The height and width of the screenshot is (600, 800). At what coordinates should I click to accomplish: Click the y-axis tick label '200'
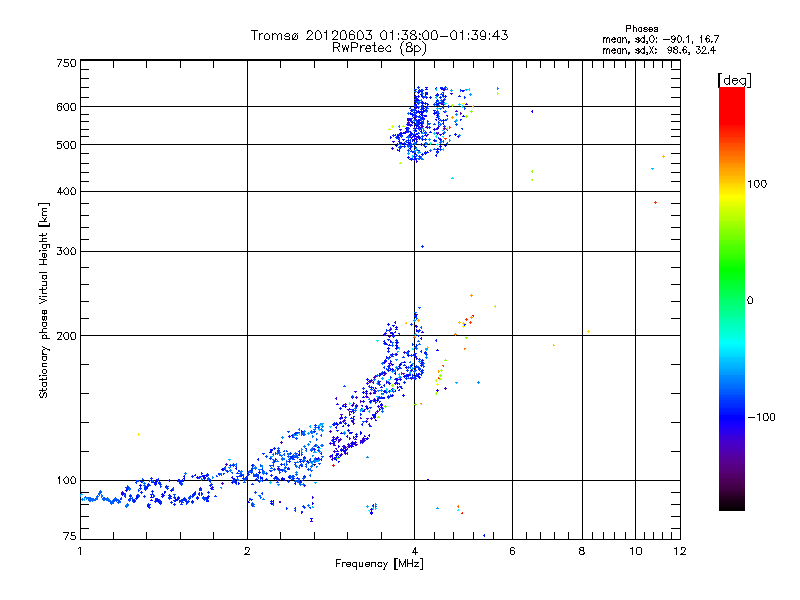tap(66, 336)
